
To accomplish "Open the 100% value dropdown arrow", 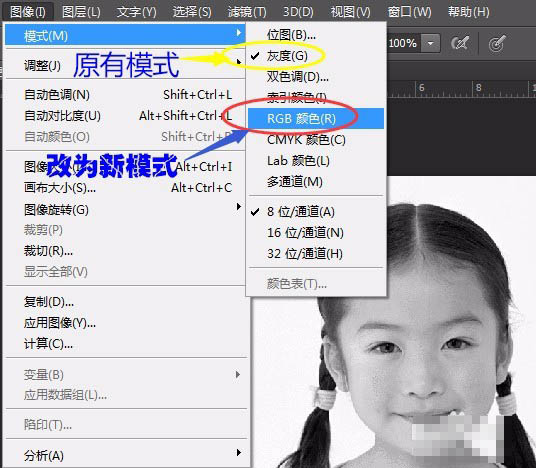I will tap(430, 43).
